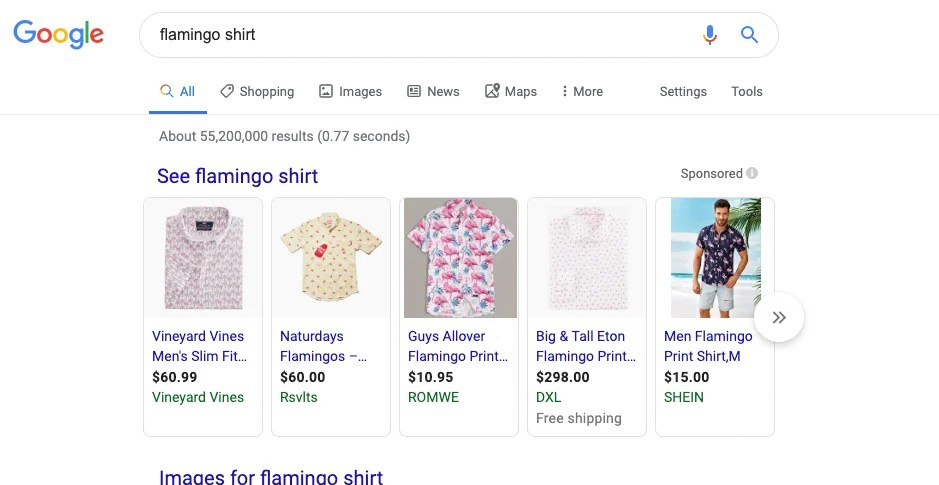939x485 pixels.
Task: Show next sponsored products with arrow
Action: [779, 318]
